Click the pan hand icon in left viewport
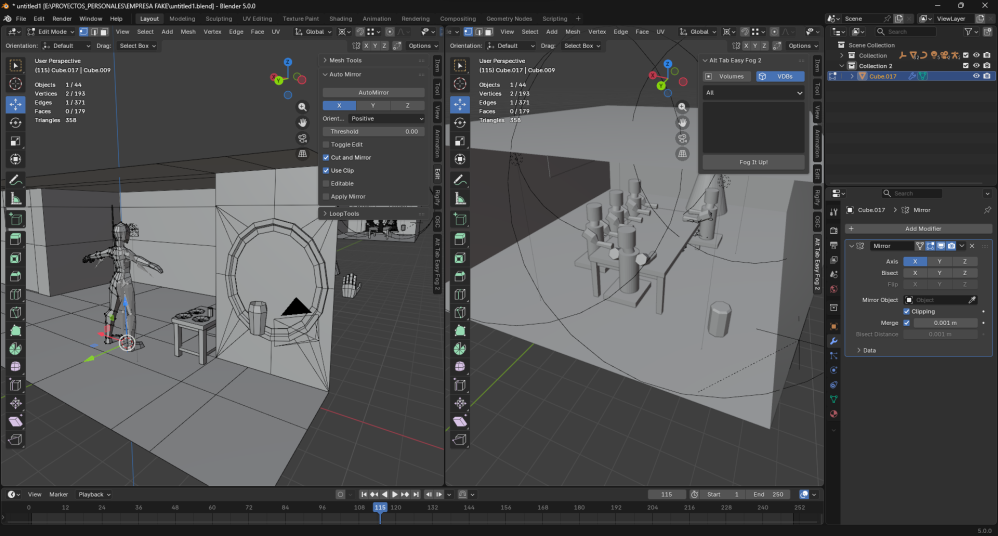Viewport: 998px width, 536px height. tap(302, 122)
